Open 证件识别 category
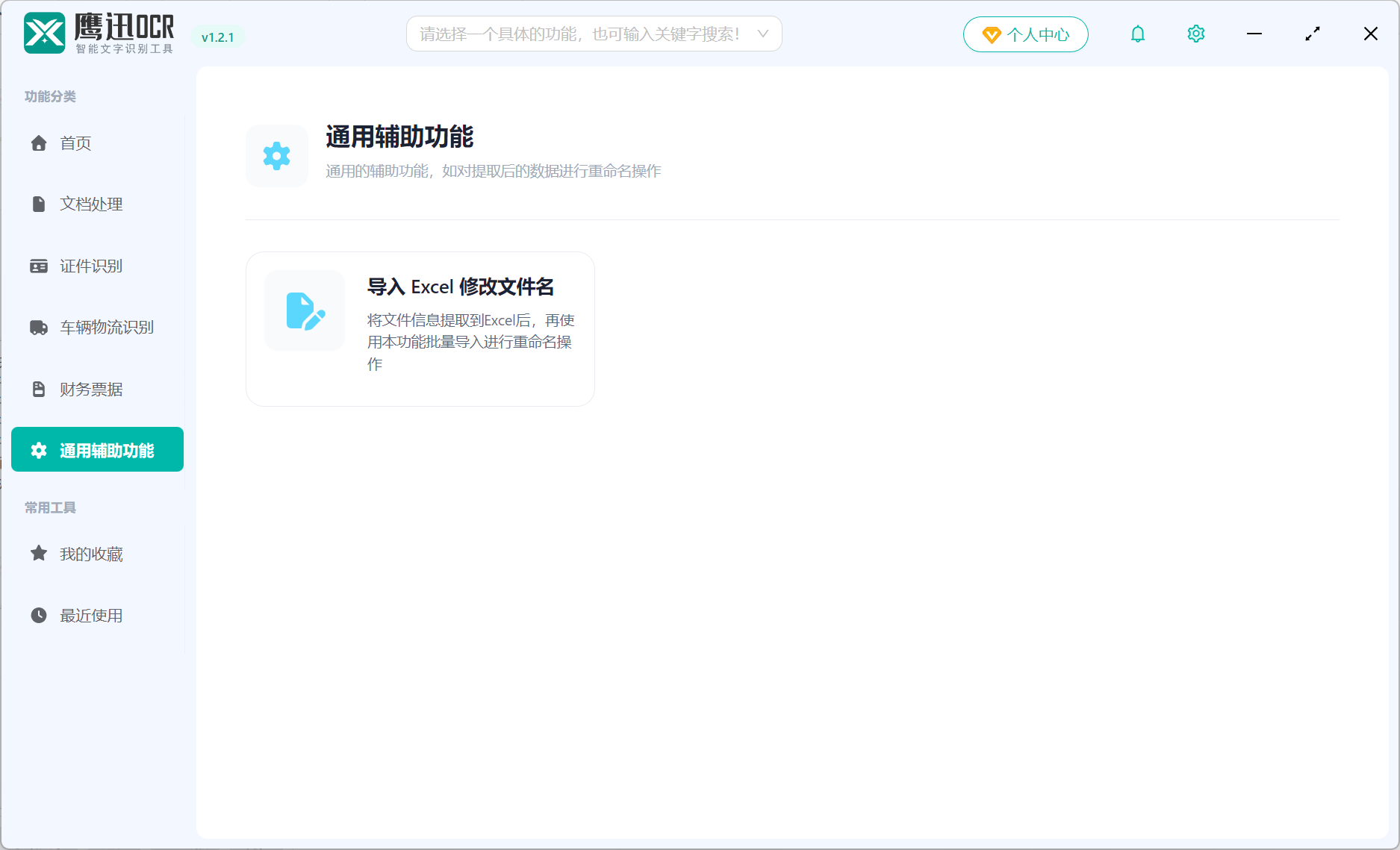This screenshot has height=850, width=1400. (97, 266)
